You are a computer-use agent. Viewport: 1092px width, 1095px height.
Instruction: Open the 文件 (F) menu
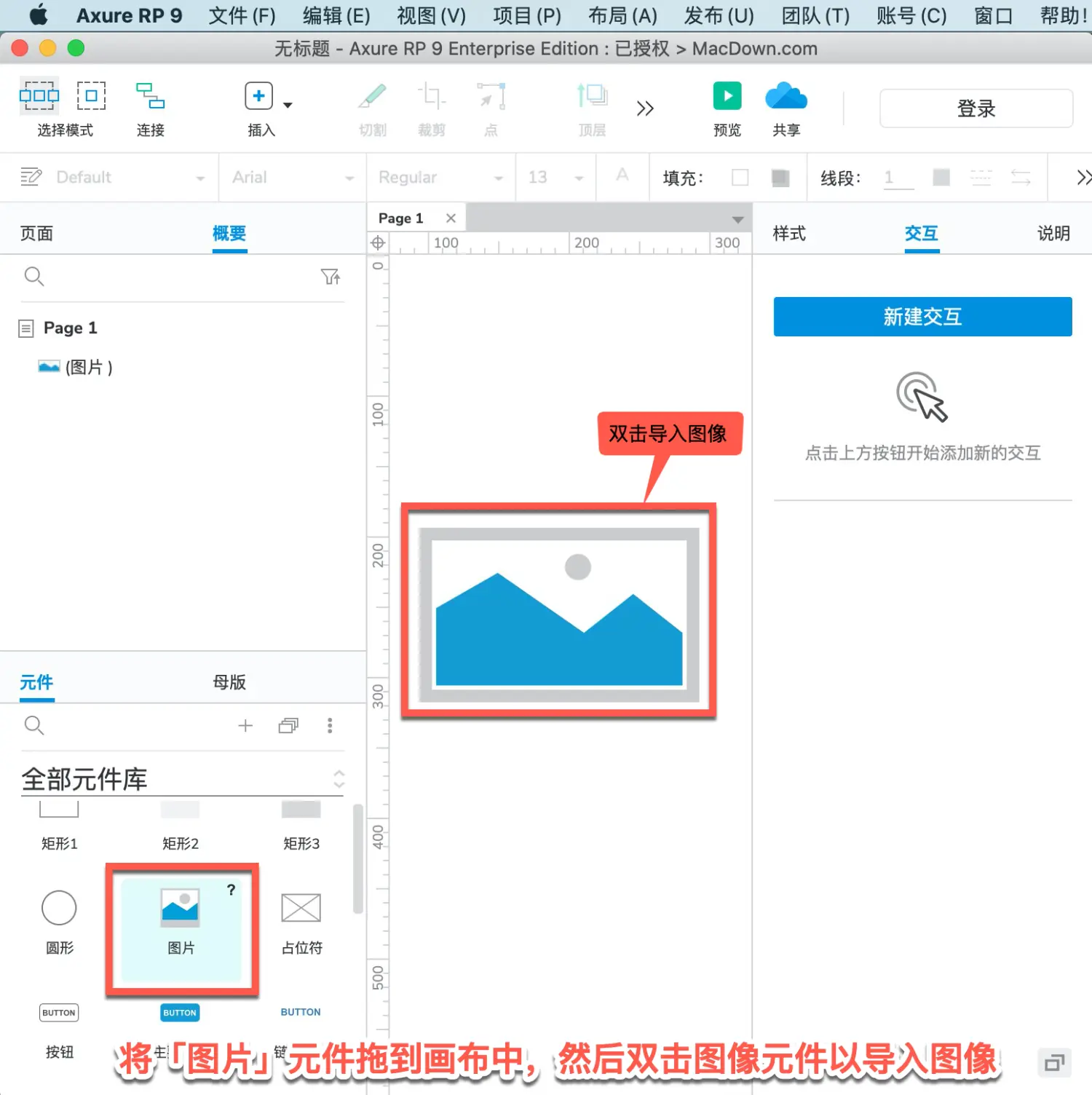pyautogui.click(x=242, y=15)
